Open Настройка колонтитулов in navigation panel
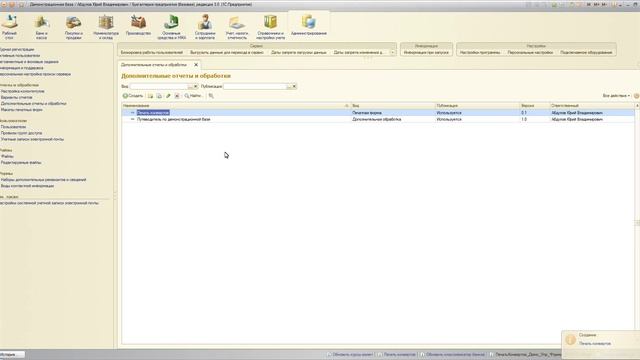640x360 pixels. (x=22, y=91)
